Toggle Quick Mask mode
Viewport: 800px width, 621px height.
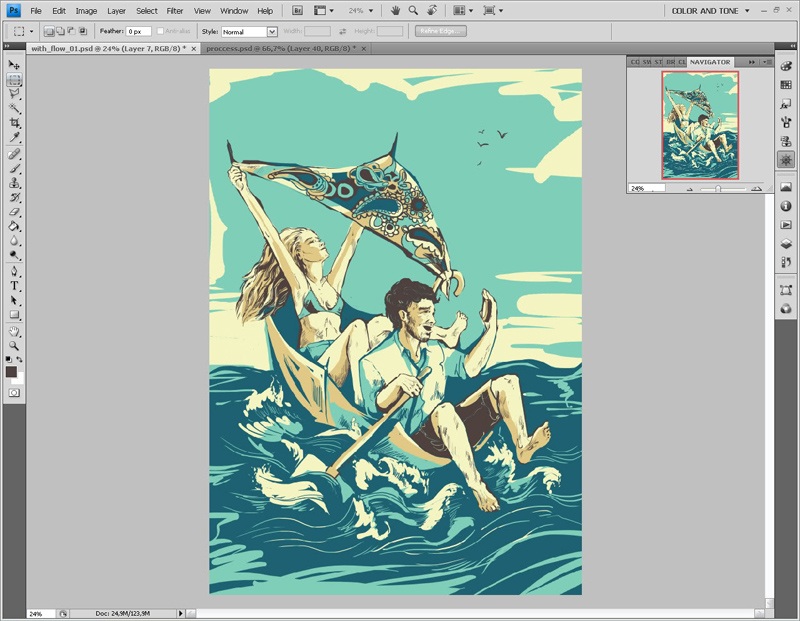pyautogui.click(x=14, y=393)
